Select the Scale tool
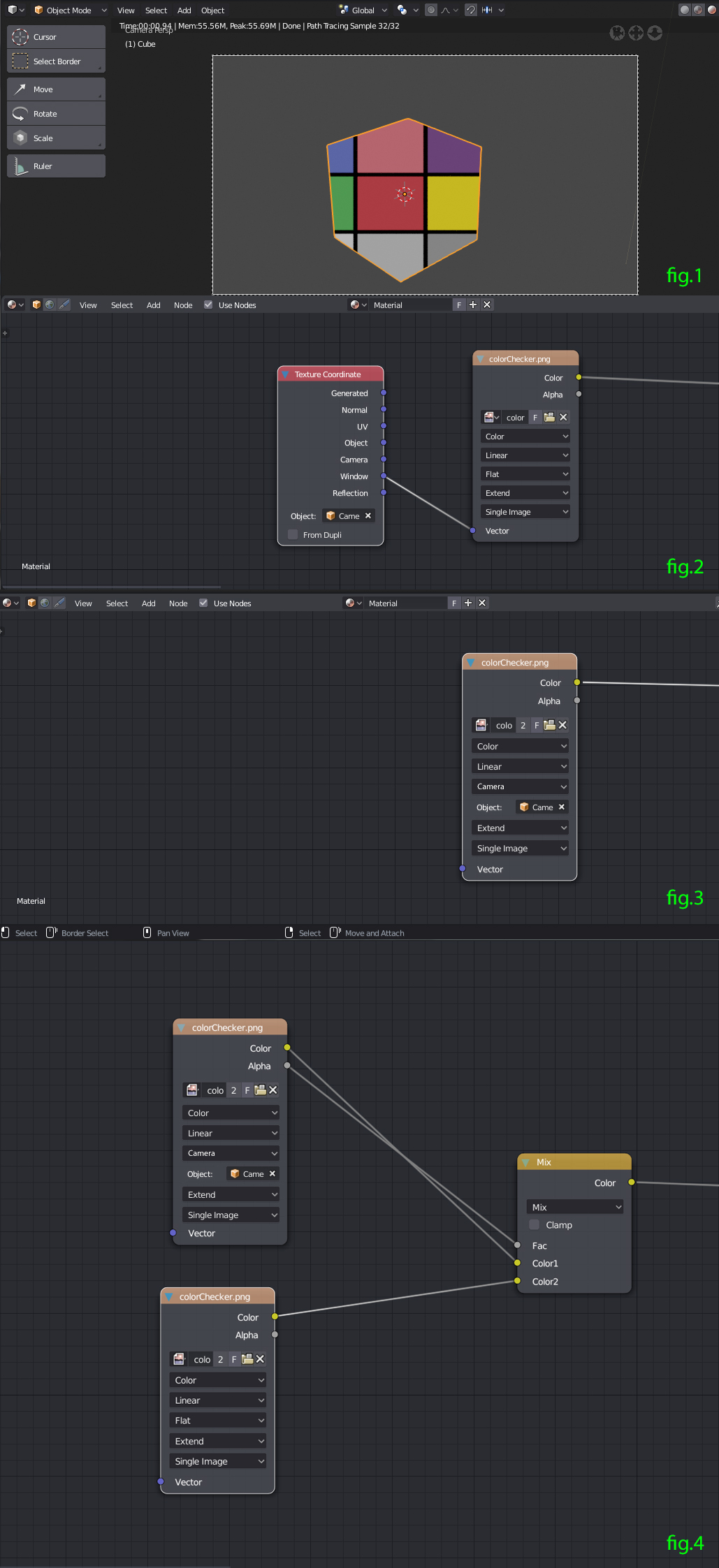Viewport: 719px width, 1568px height. pos(56,138)
